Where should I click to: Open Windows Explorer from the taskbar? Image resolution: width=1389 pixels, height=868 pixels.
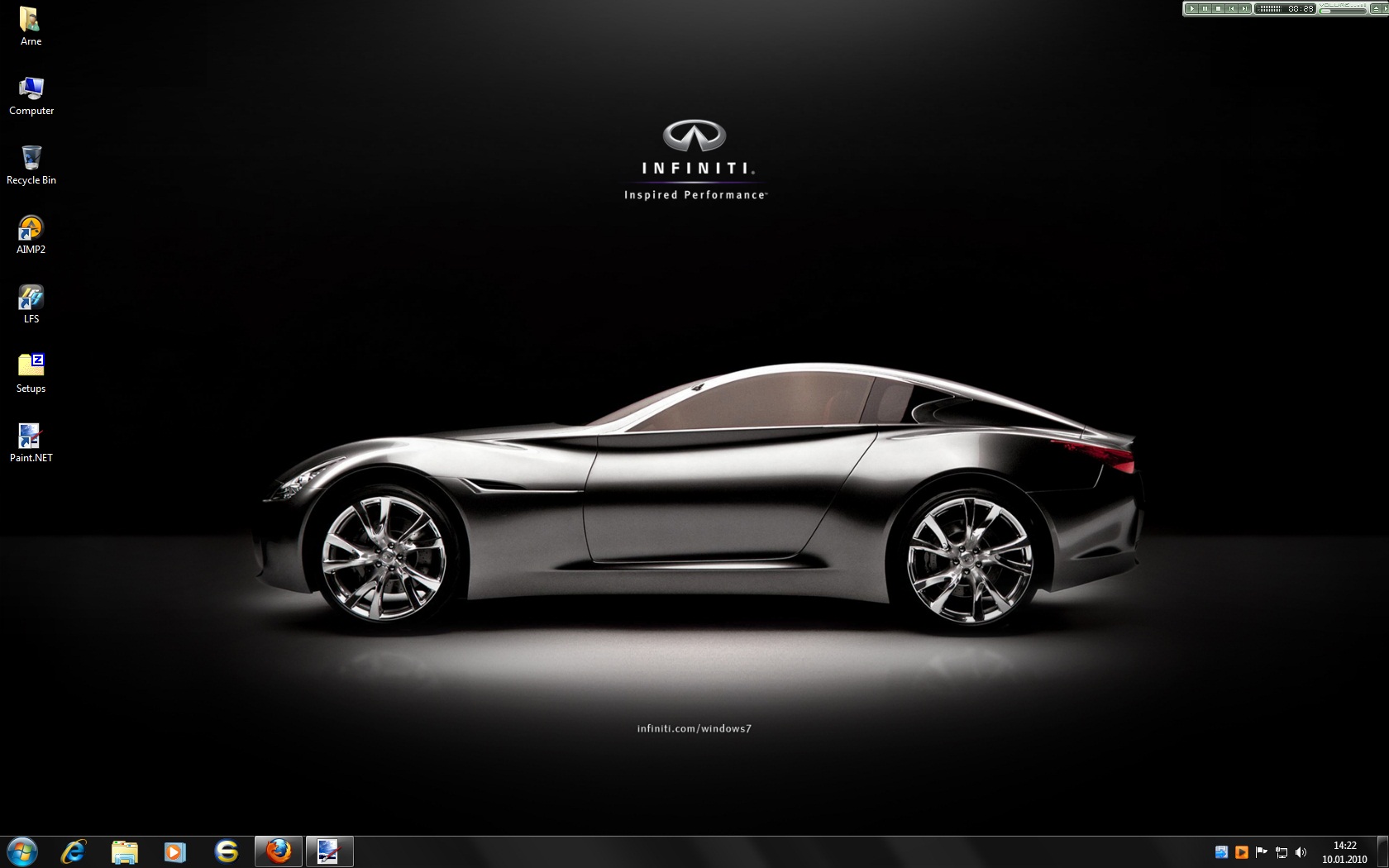click(125, 851)
